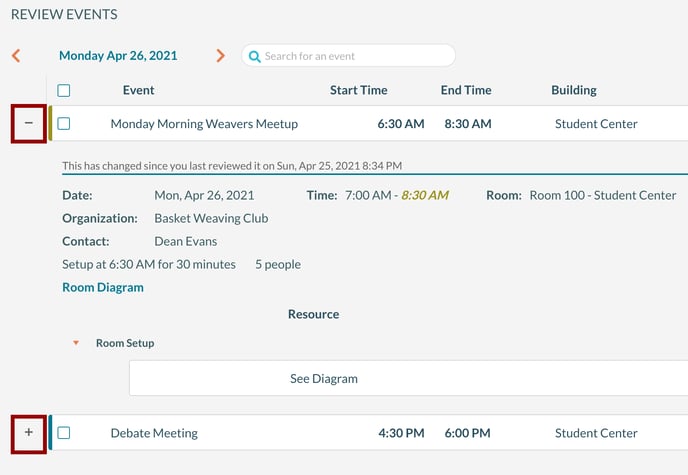Check the Monday Morning Weavers Meetup checkbox

click(x=64, y=124)
